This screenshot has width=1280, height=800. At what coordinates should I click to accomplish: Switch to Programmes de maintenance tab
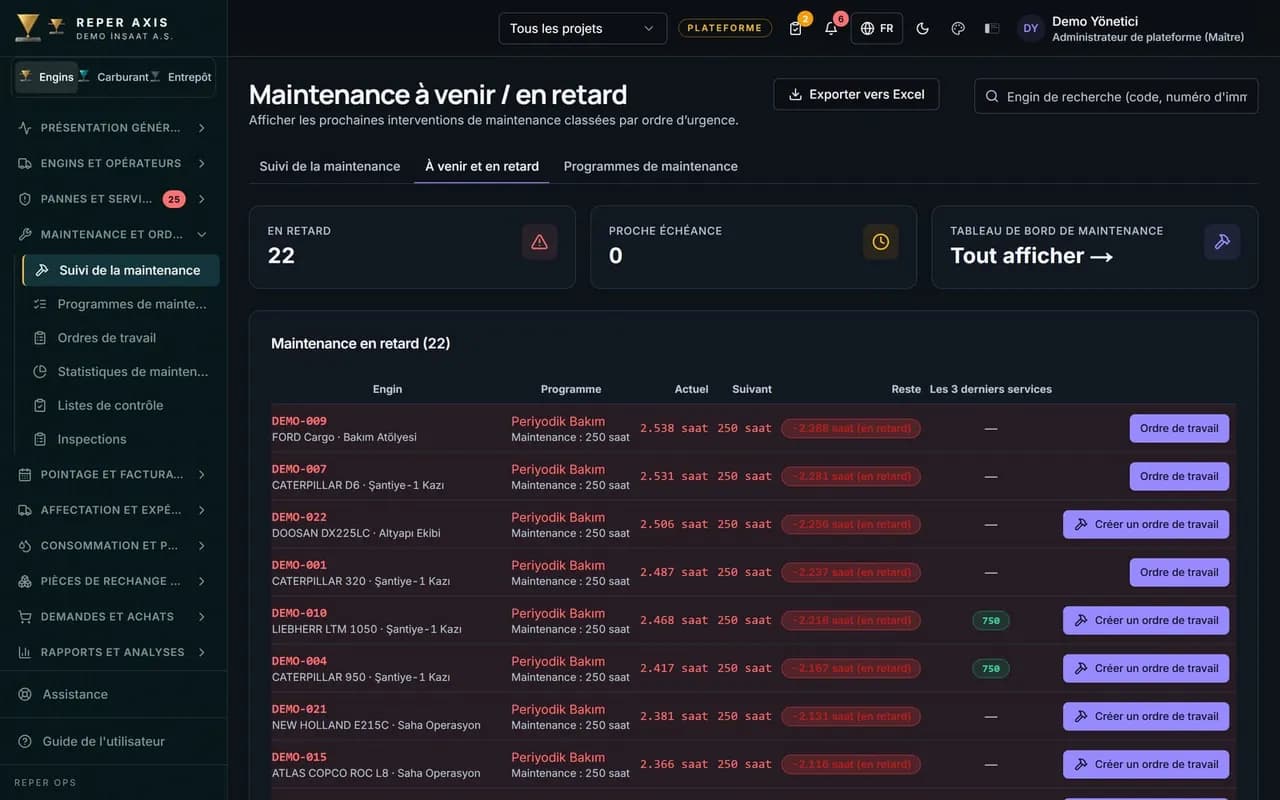pos(651,166)
